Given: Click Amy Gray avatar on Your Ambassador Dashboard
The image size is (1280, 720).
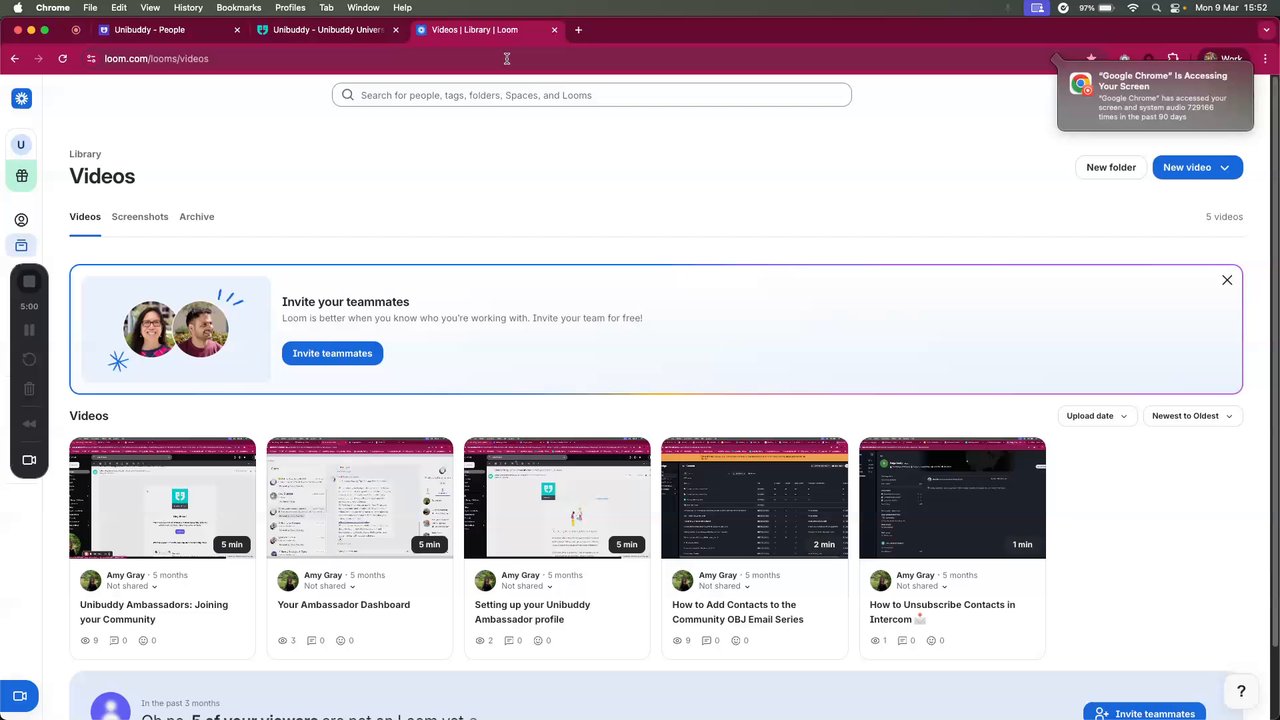Looking at the screenshot, I should [288, 581].
